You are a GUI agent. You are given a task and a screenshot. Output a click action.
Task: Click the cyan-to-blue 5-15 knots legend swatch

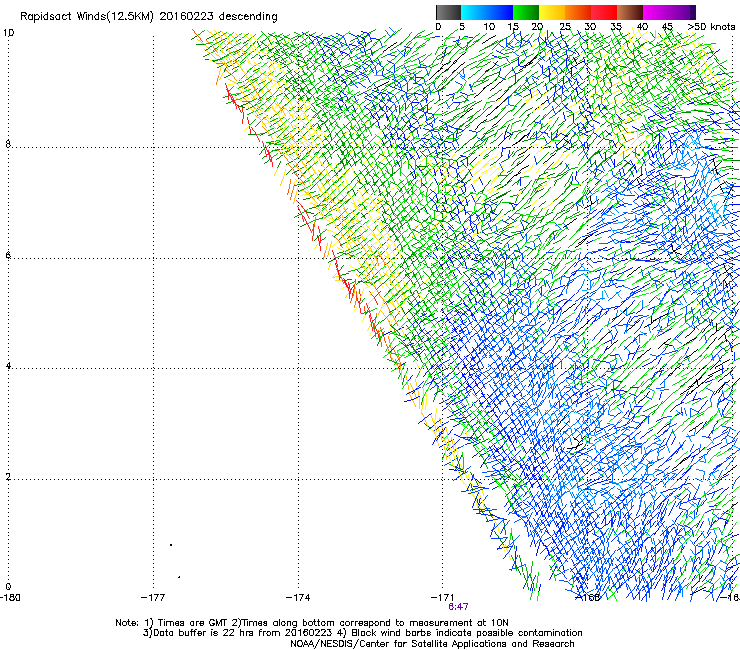pos(487,12)
